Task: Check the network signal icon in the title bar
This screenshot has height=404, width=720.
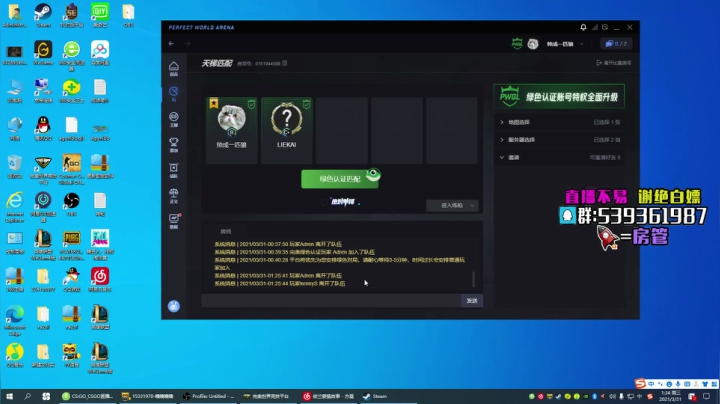Action: tap(595, 28)
